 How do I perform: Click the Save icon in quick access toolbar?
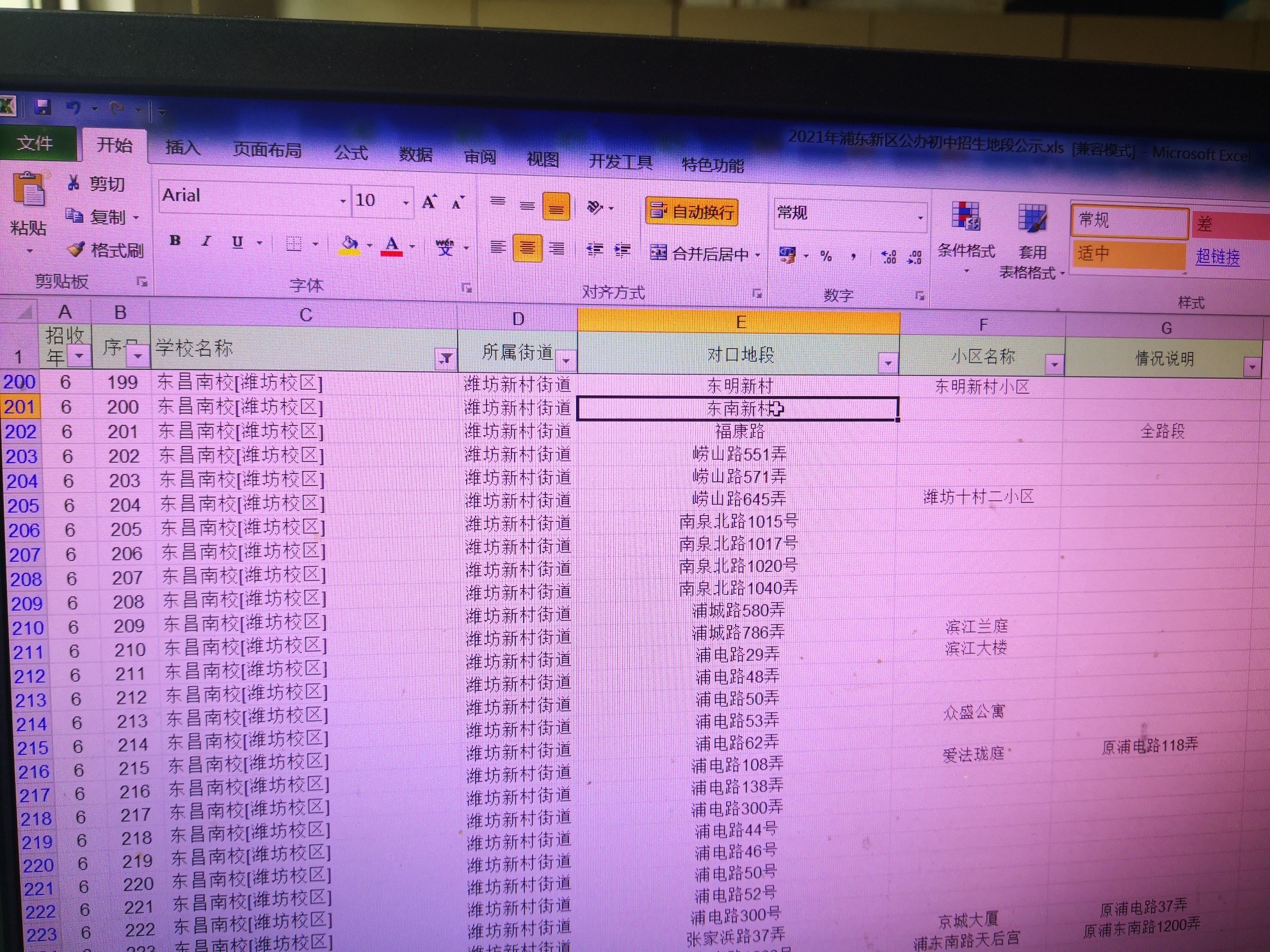[x=42, y=106]
